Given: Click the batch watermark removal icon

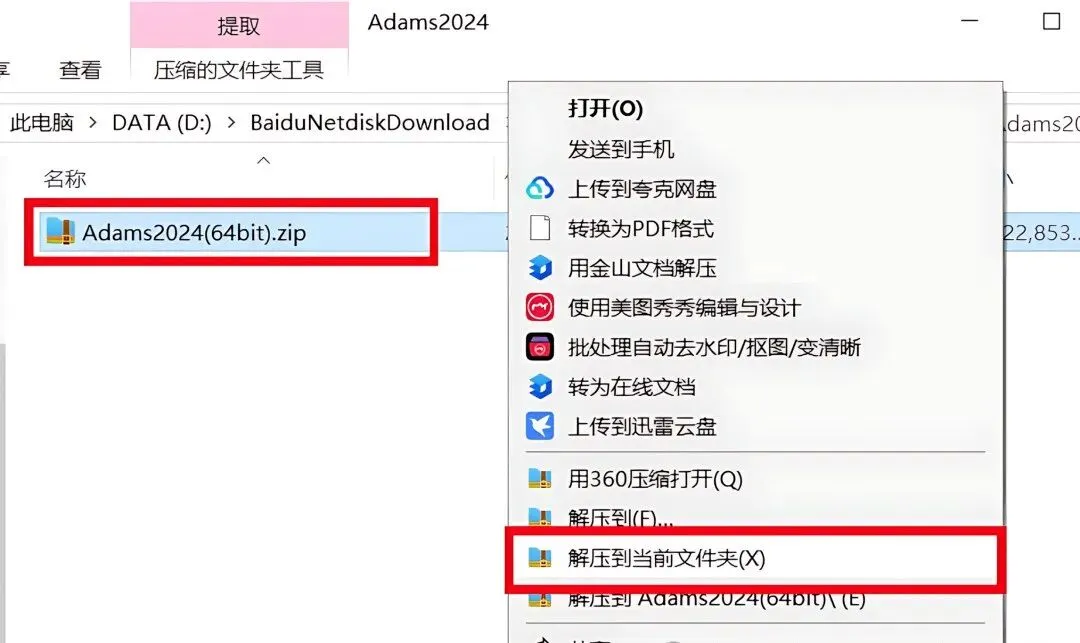Looking at the screenshot, I should pyautogui.click(x=539, y=347).
